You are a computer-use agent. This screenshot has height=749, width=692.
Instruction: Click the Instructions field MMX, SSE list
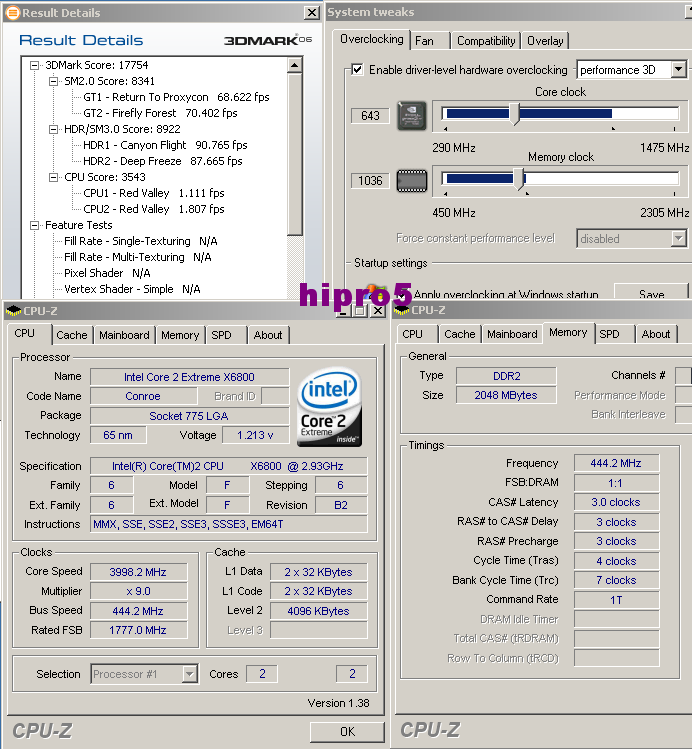pyautogui.click(x=229, y=524)
